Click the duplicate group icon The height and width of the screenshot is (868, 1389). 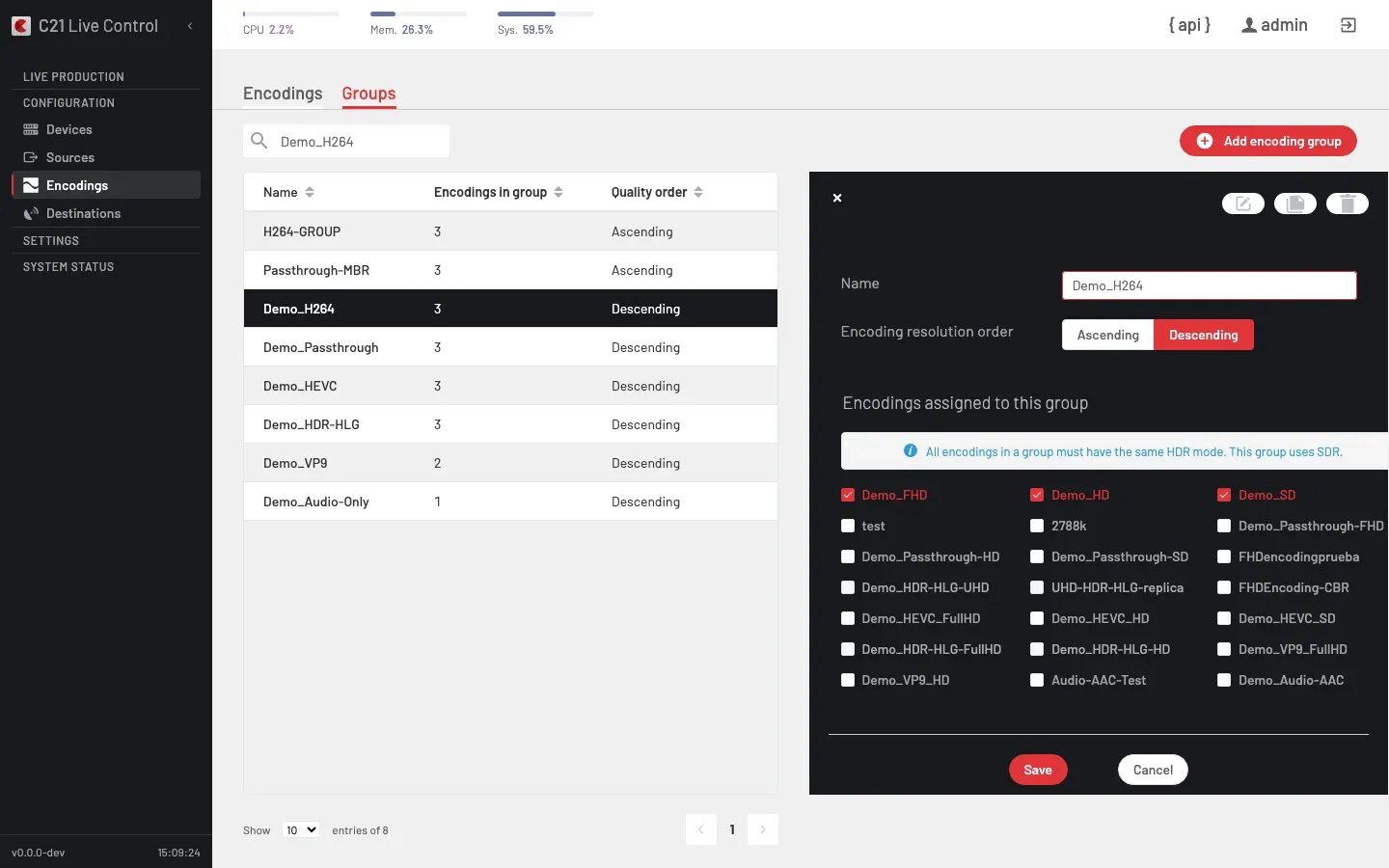coord(1295,203)
